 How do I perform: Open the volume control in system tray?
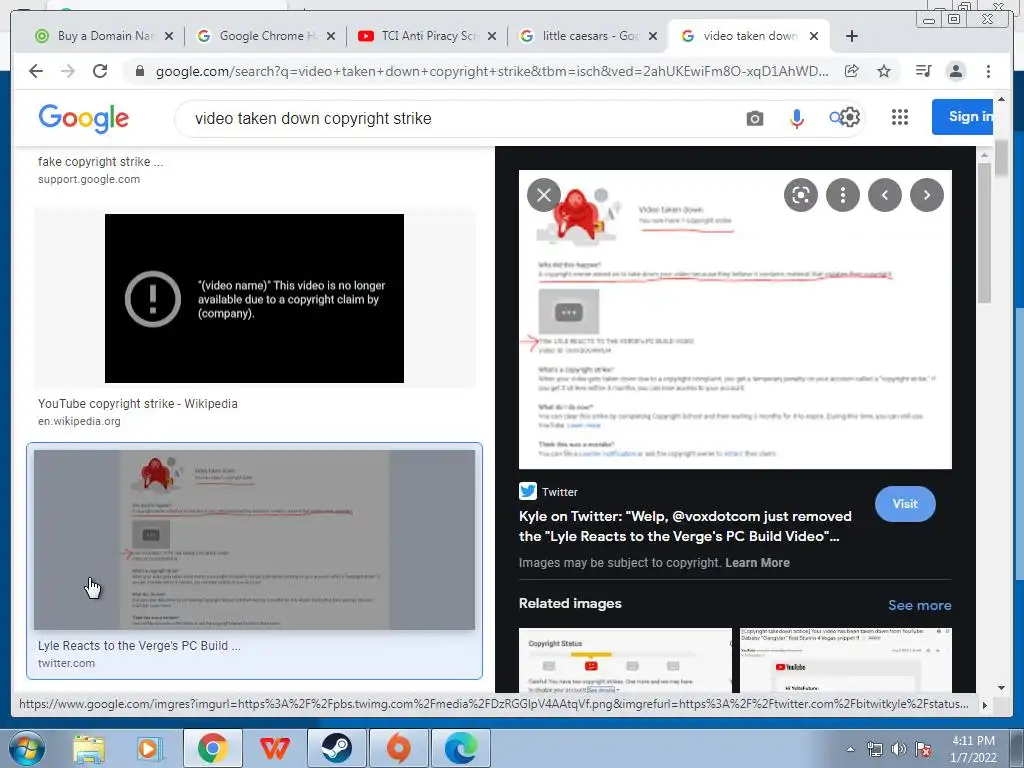tap(899, 749)
